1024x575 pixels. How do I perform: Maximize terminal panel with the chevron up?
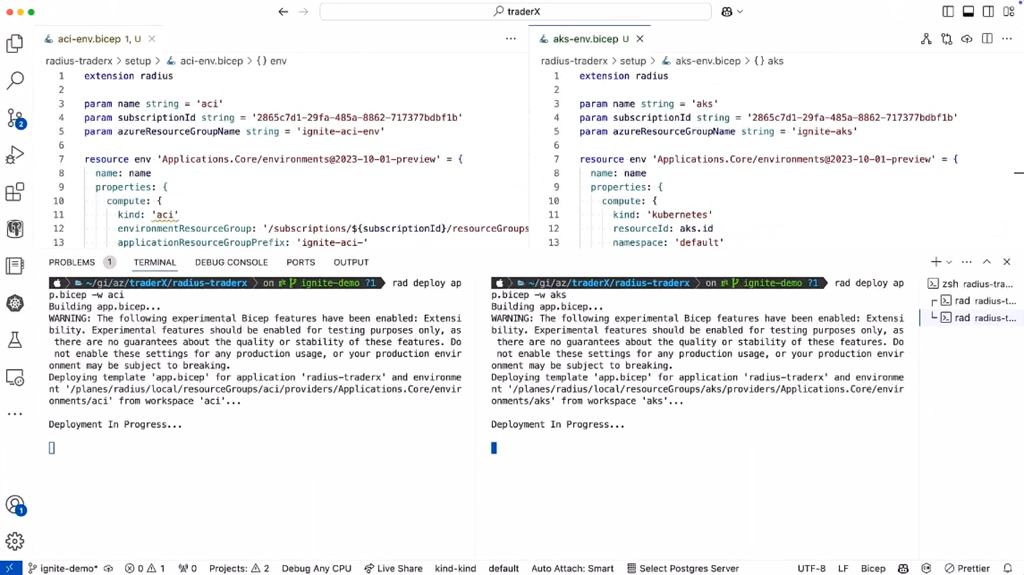[x=986, y=262]
